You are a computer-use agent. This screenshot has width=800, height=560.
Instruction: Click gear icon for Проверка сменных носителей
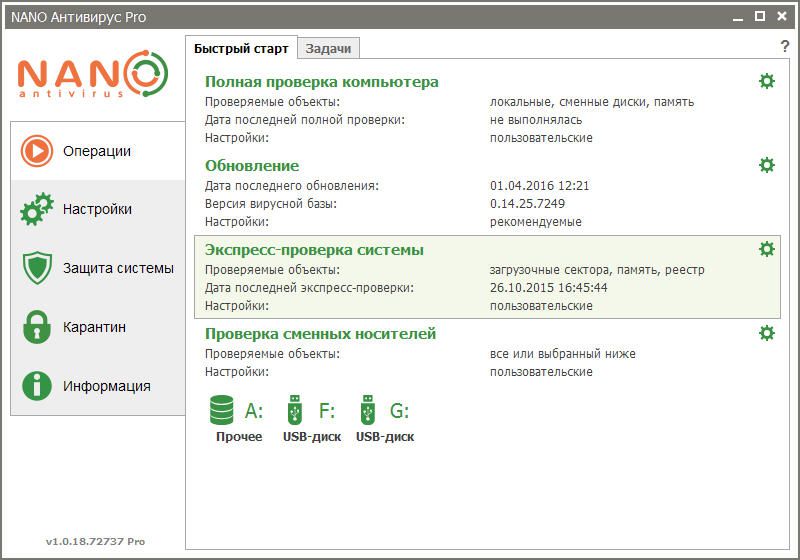coord(766,333)
